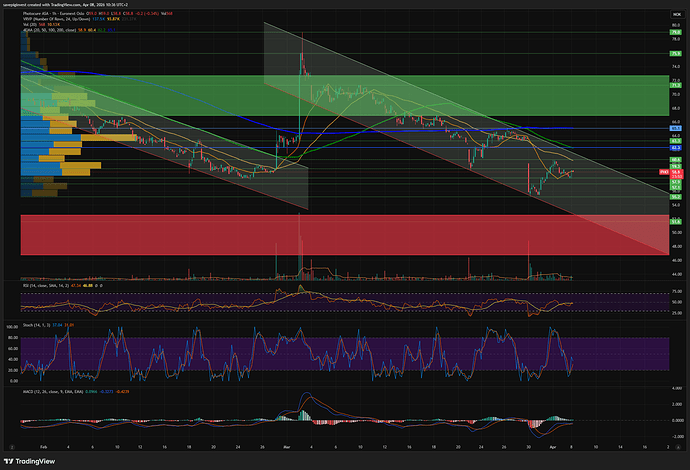Select the SMA (20, 50, 100, 200) legend
This screenshot has height=470, width=690.
50,30
